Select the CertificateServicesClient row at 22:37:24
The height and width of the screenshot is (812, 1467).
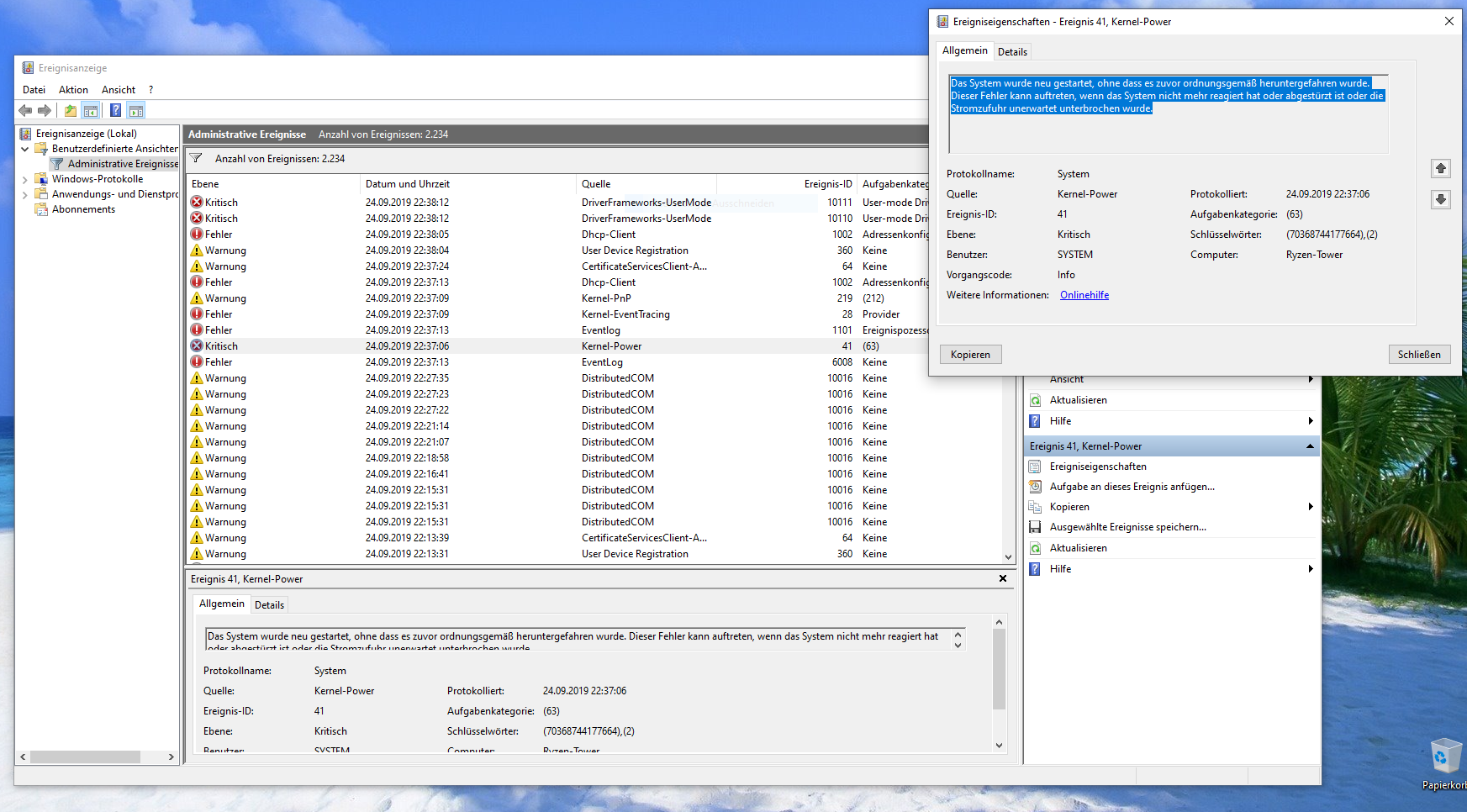coord(557,266)
